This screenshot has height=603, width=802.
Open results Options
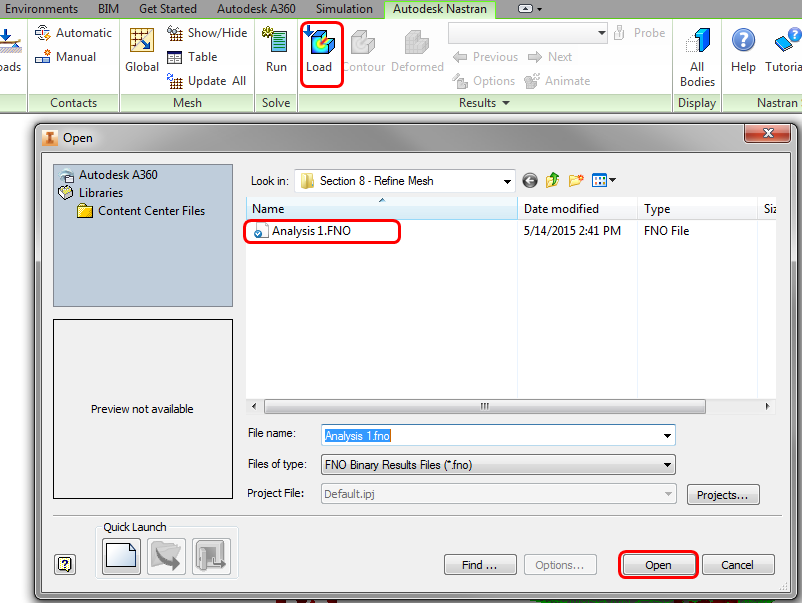[483, 81]
